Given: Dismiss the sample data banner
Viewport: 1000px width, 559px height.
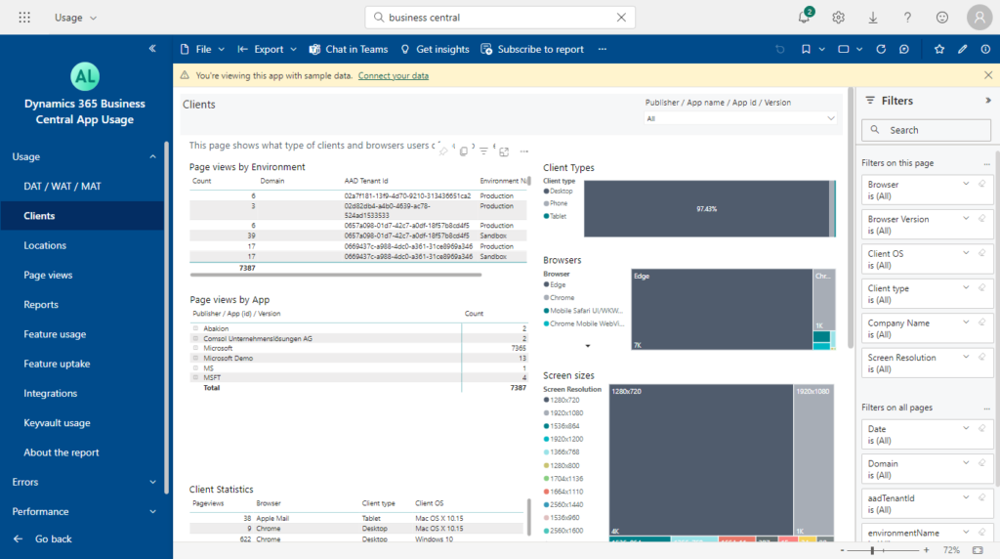Looking at the screenshot, I should pos(988,75).
